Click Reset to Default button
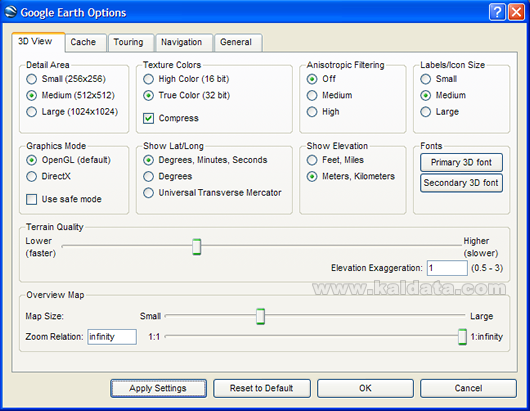Viewport: 530px width, 411px height. coord(262,388)
